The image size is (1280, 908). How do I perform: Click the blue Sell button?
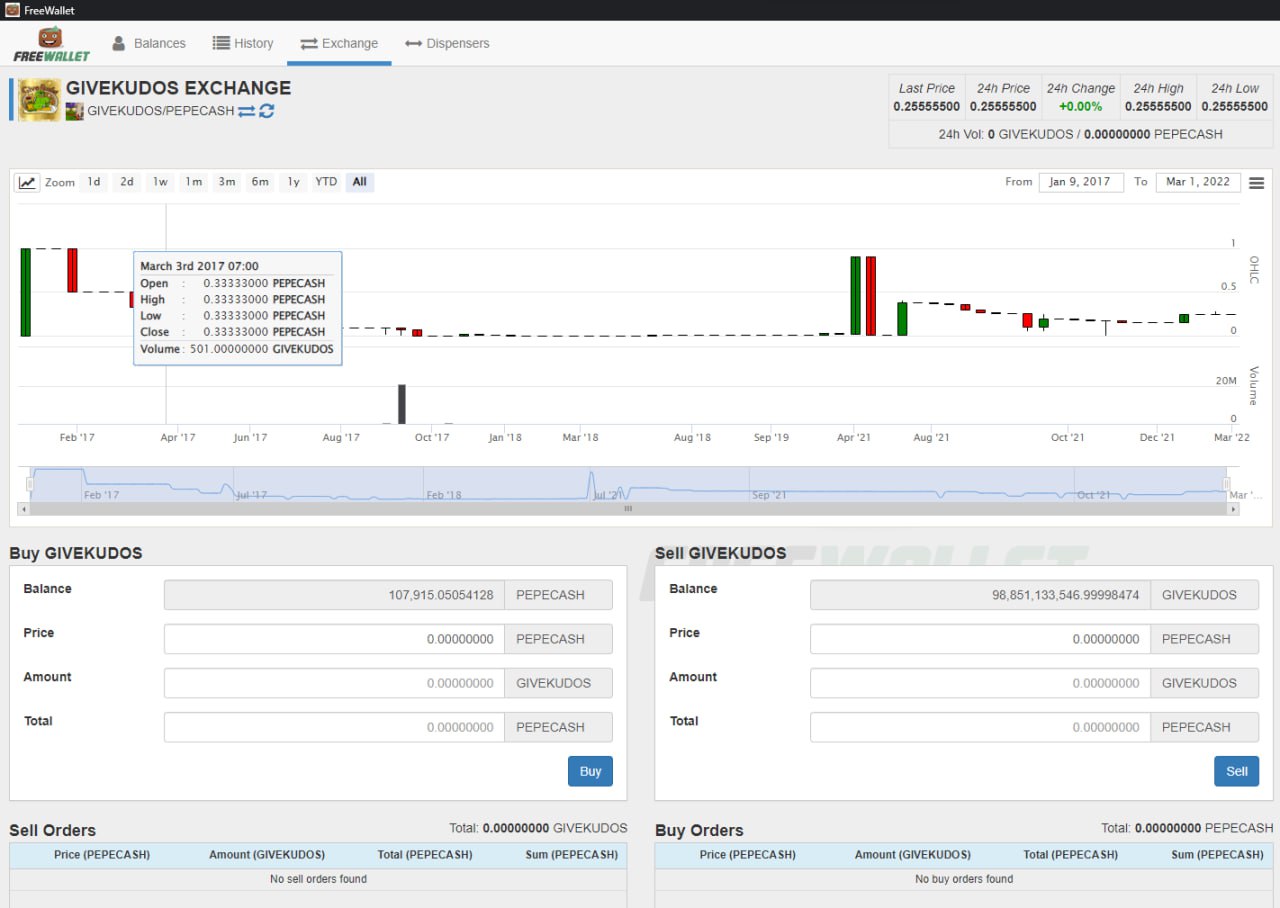coord(1237,771)
